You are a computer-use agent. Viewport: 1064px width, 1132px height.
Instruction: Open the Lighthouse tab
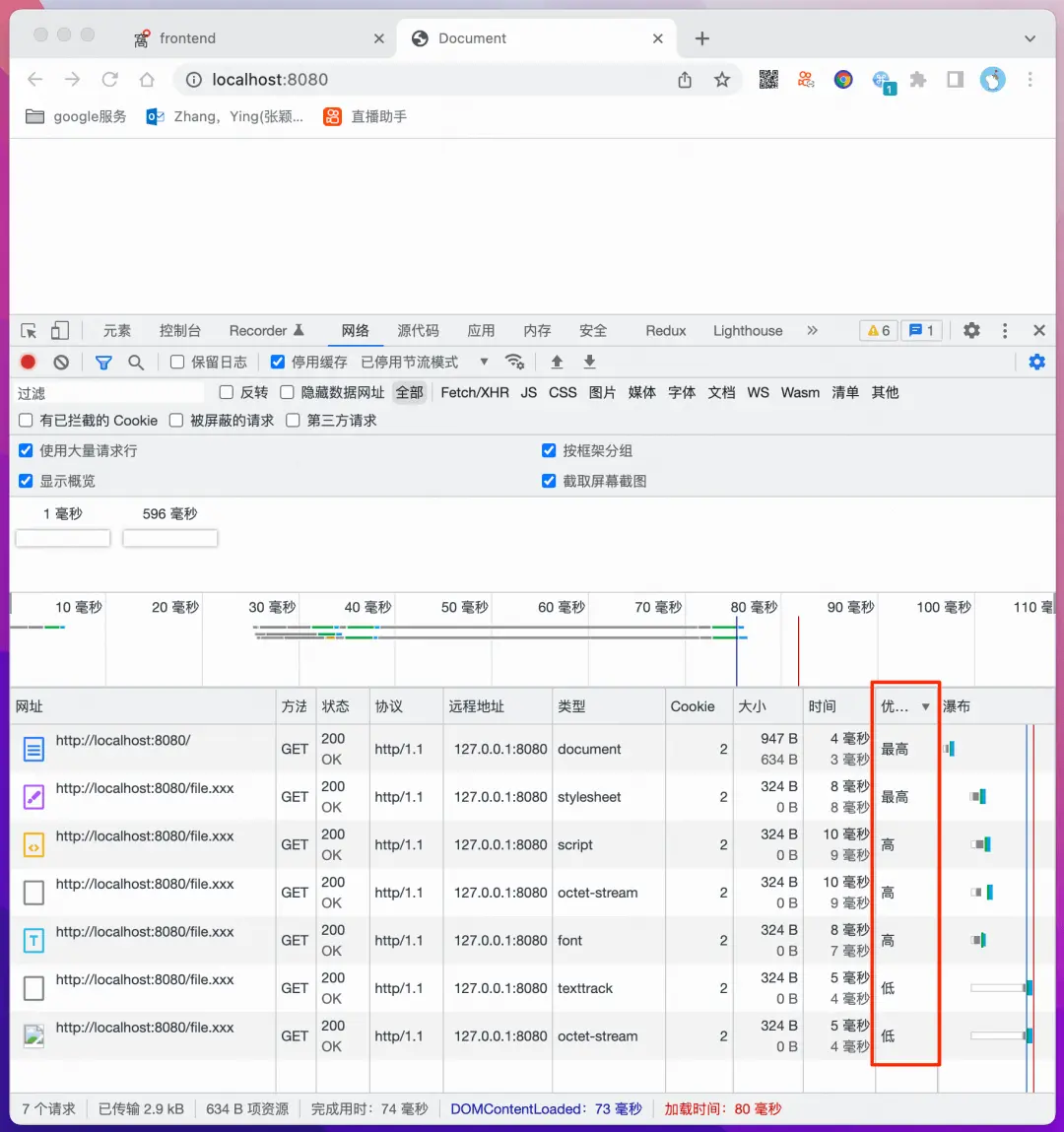748,331
